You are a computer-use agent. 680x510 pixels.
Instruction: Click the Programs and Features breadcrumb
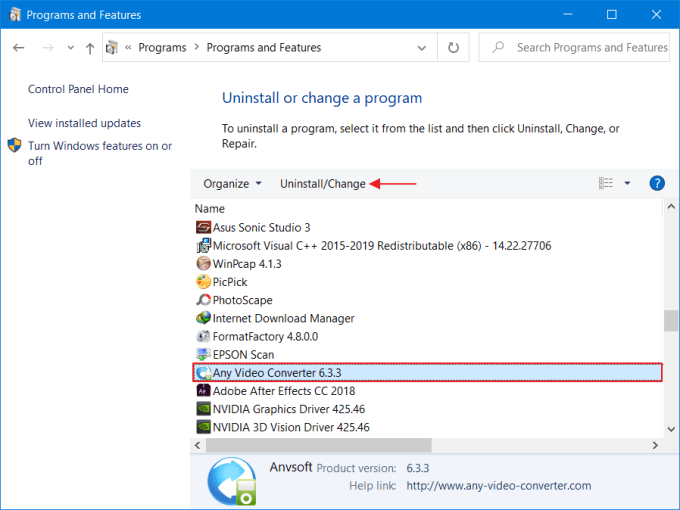[264, 47]
